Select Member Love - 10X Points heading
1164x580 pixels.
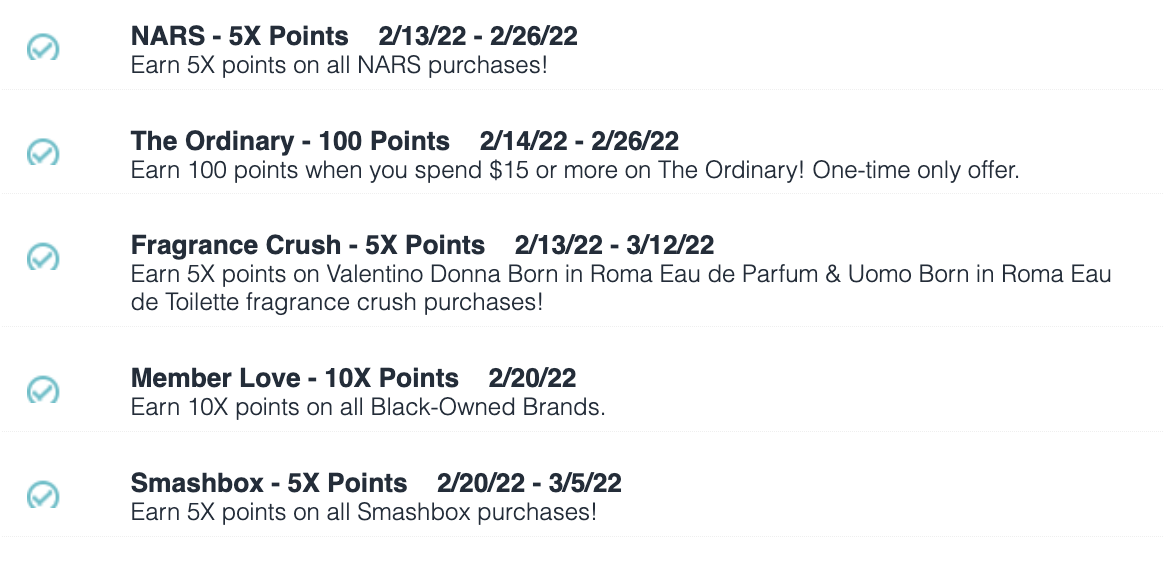point(295,378)
